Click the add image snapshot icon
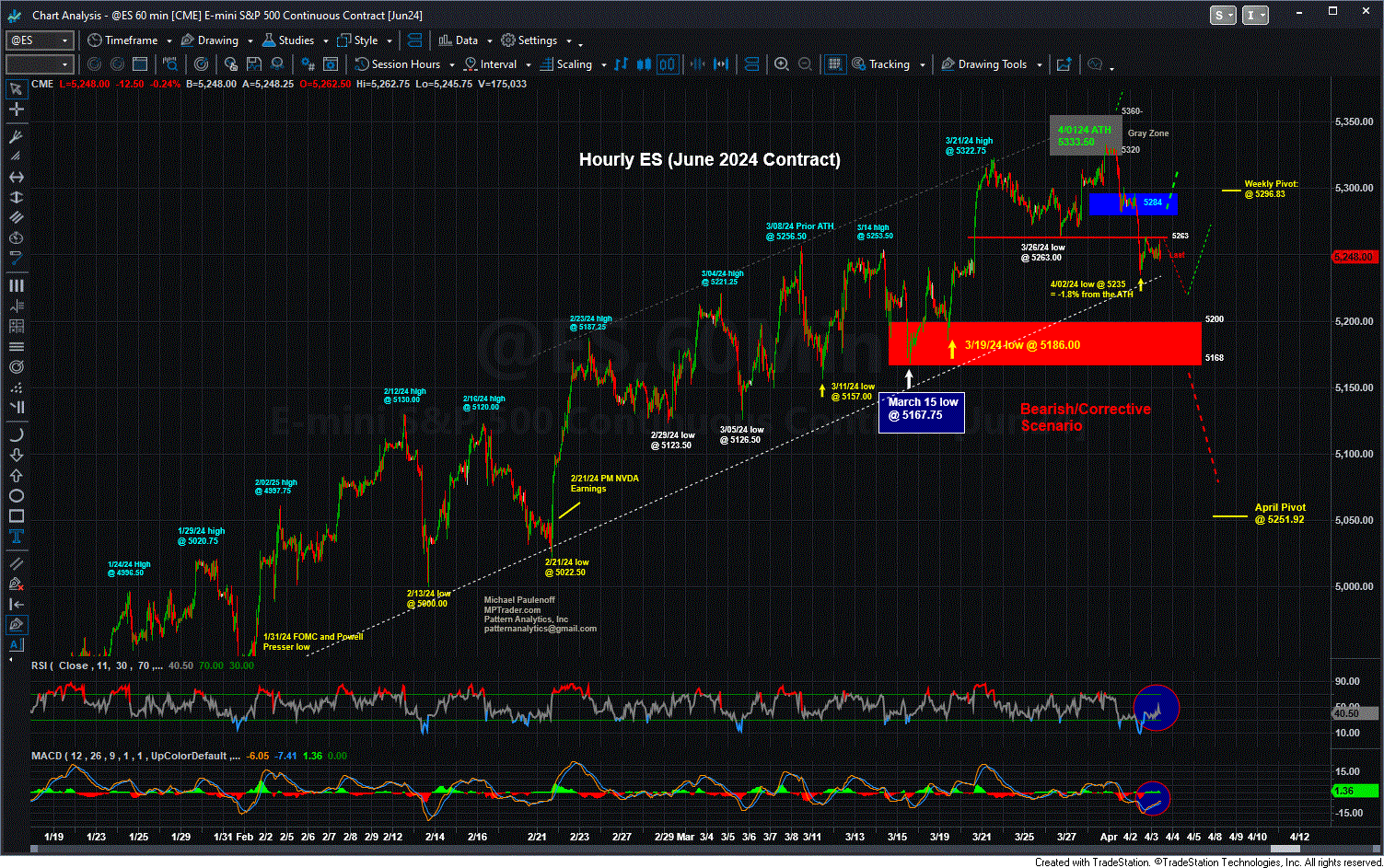This screenshot has width=1384, height=868. [1064, 64]
